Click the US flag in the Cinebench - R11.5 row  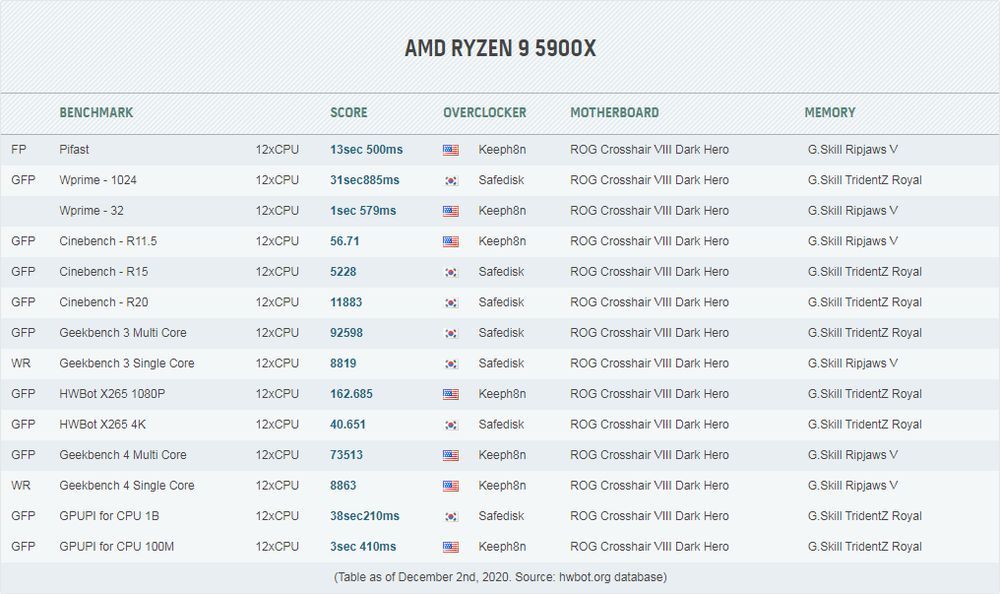[450, 242]
